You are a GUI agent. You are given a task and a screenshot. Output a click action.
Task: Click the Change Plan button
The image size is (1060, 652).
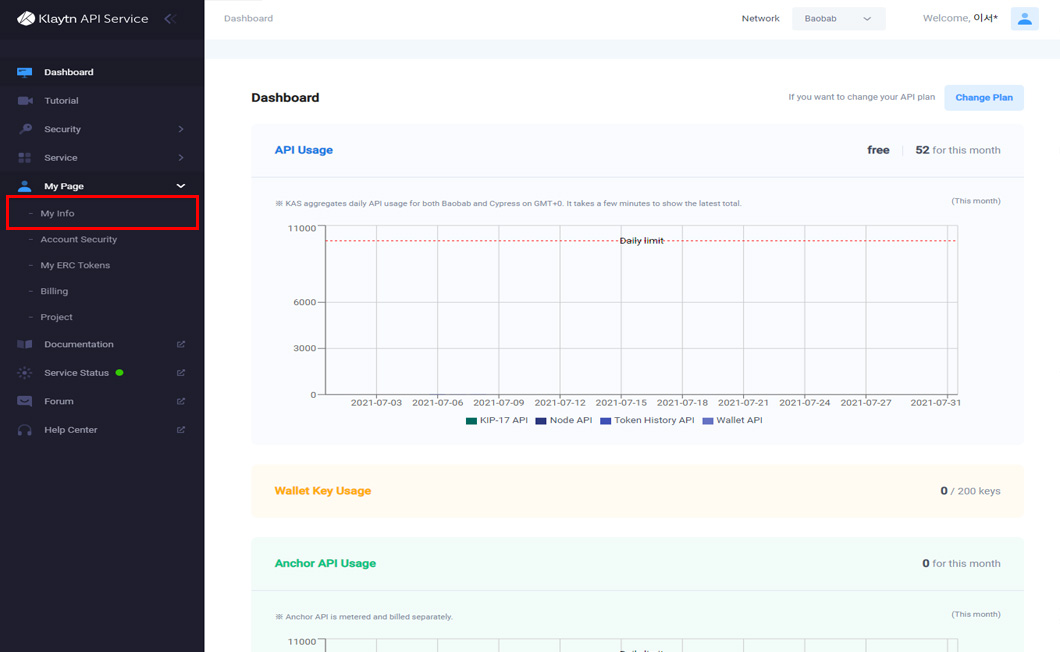[984, 97]
